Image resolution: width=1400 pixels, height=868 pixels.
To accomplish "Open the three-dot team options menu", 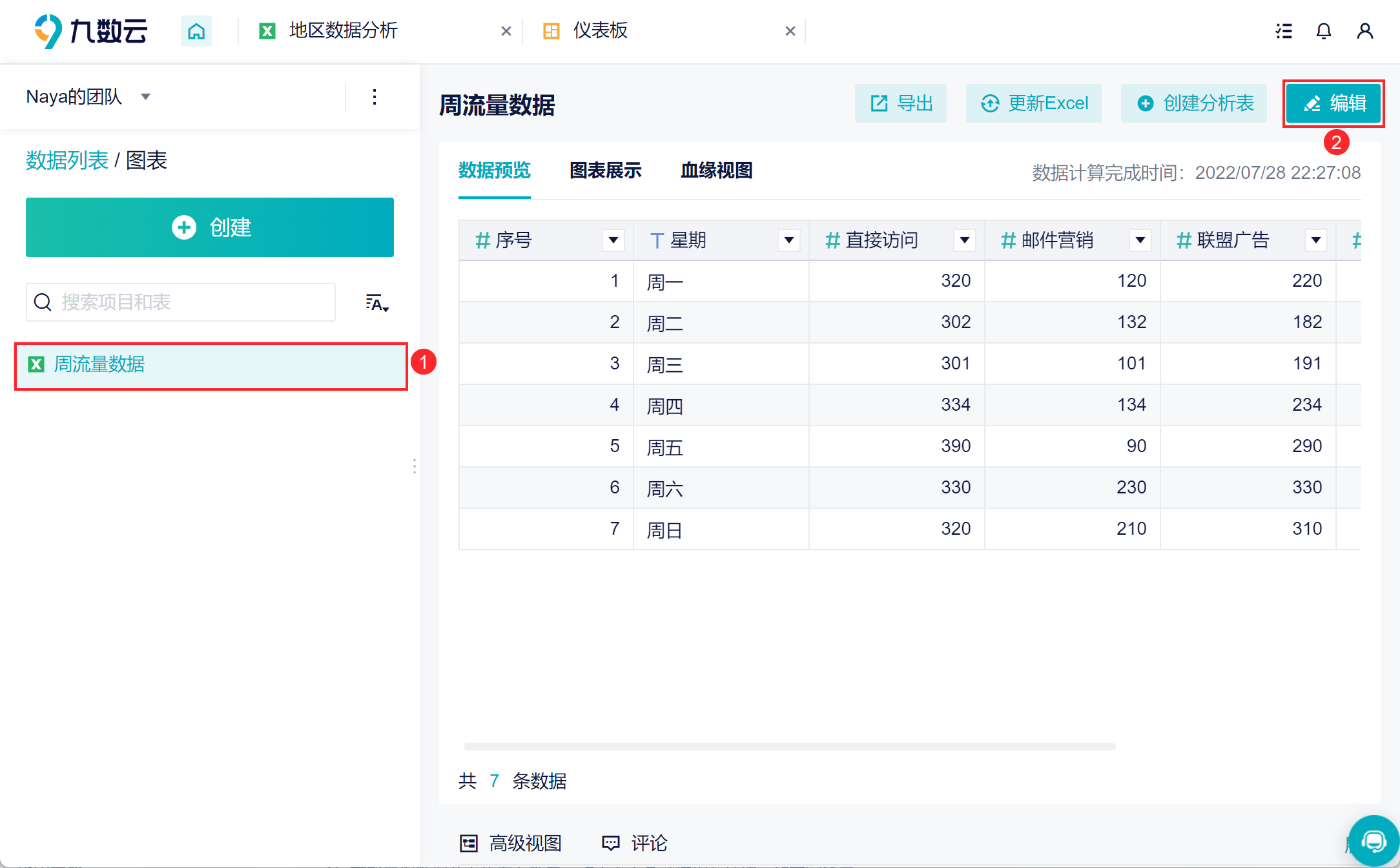I will [x=375, y=97].
